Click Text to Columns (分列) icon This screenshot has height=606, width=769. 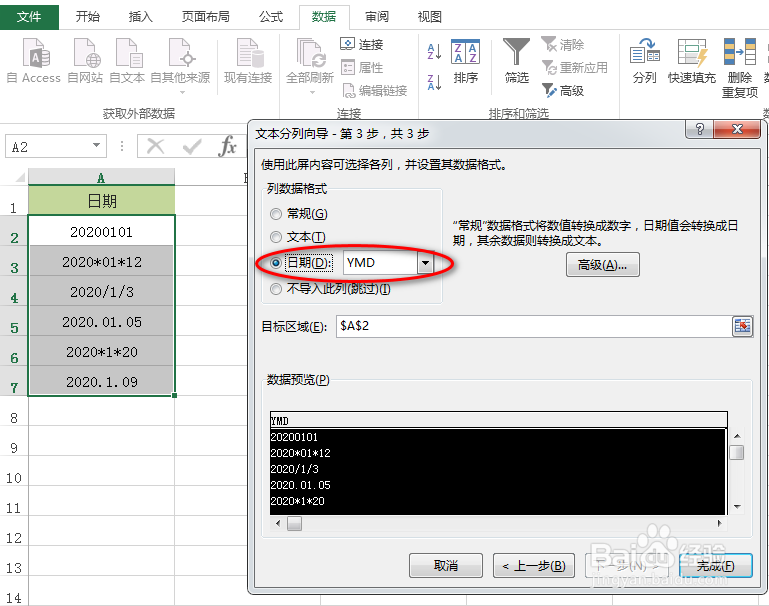tap(644, 61)
